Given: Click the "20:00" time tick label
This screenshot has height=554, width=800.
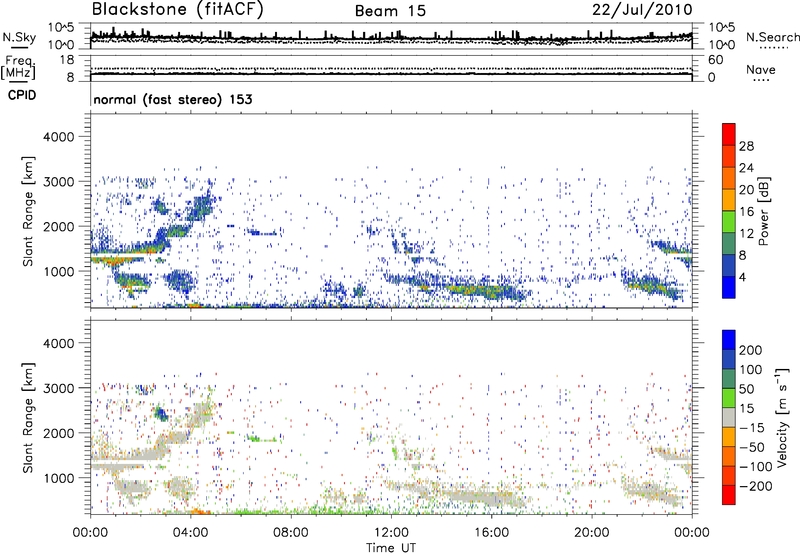Looking at the screenshot, I should click(591, 533).
